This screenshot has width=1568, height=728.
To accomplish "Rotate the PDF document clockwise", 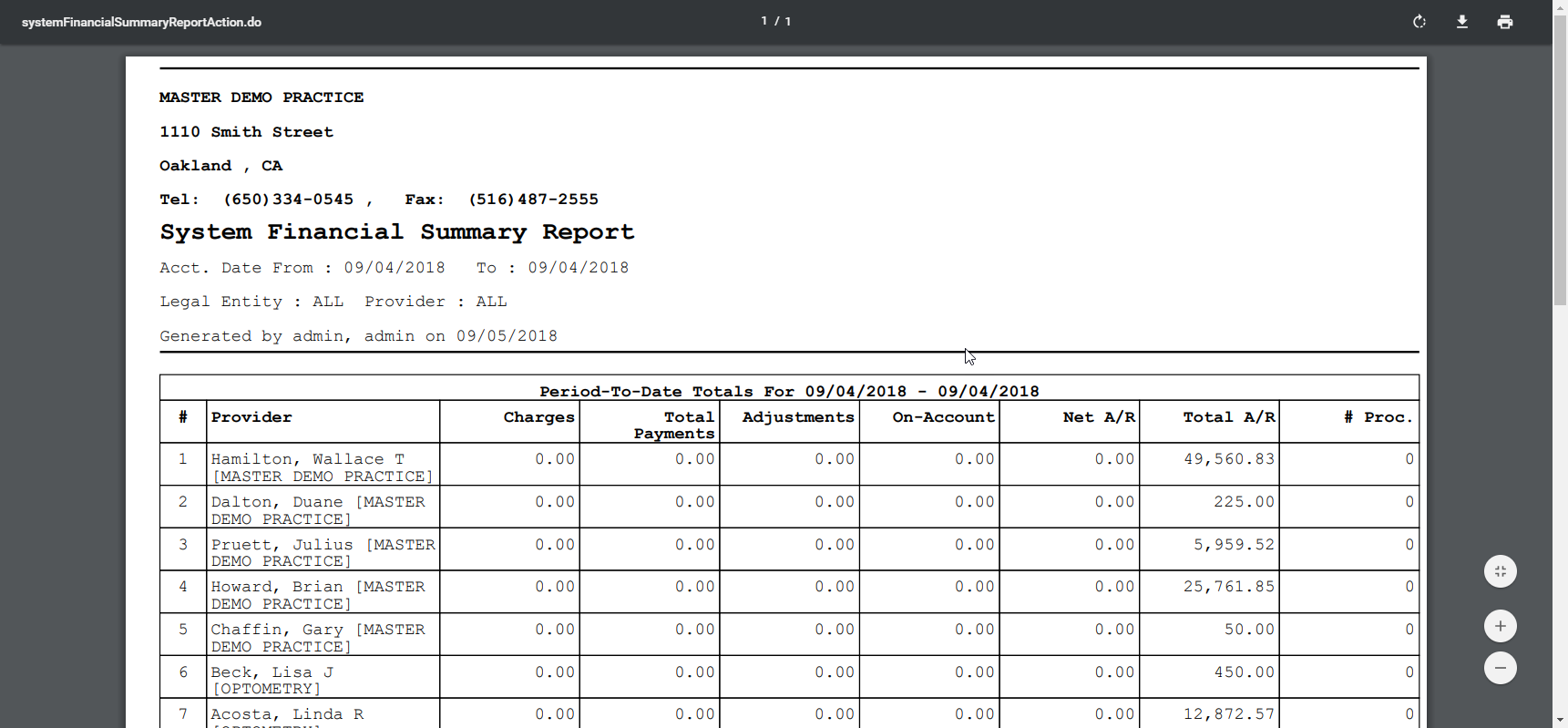I will (x=1419, y=22).
